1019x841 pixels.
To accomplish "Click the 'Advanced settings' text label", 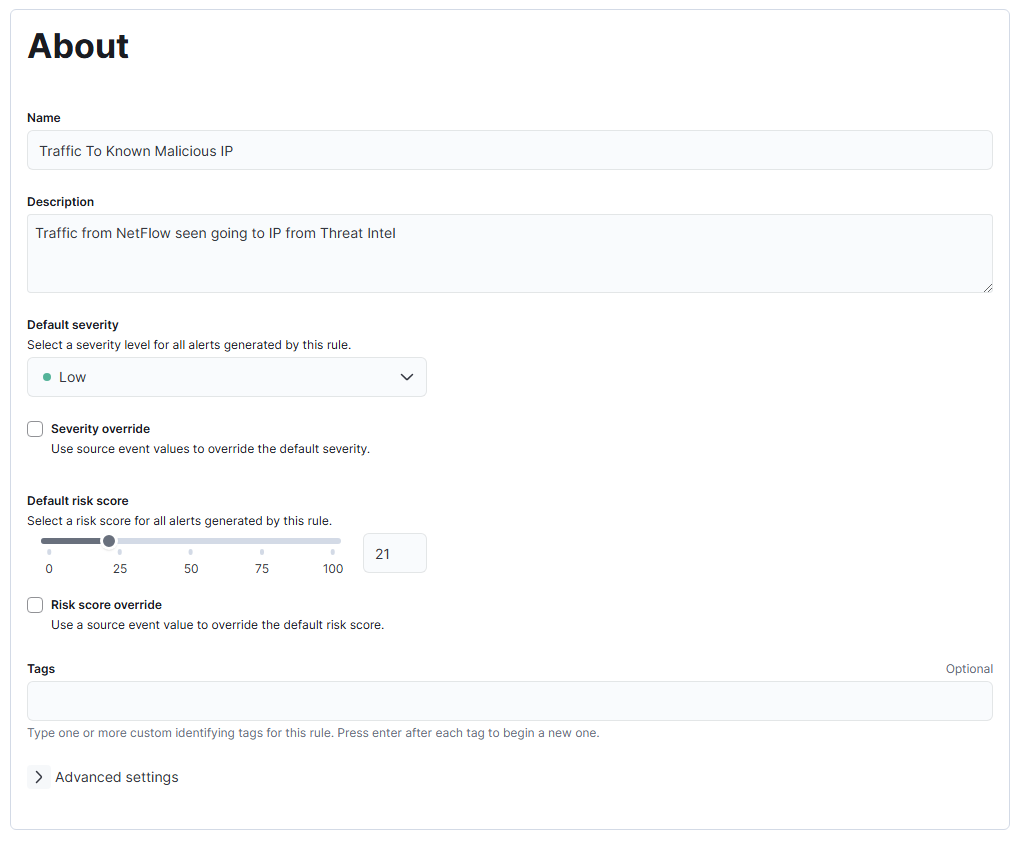I will 117,777.
